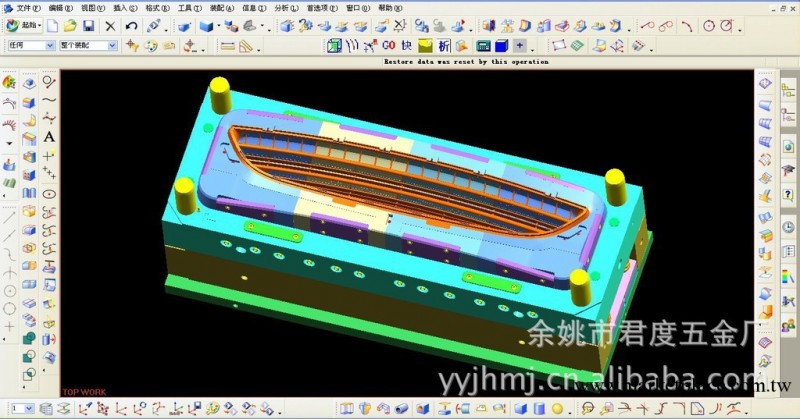Click the Delete X icon

(x=111, y=25)
